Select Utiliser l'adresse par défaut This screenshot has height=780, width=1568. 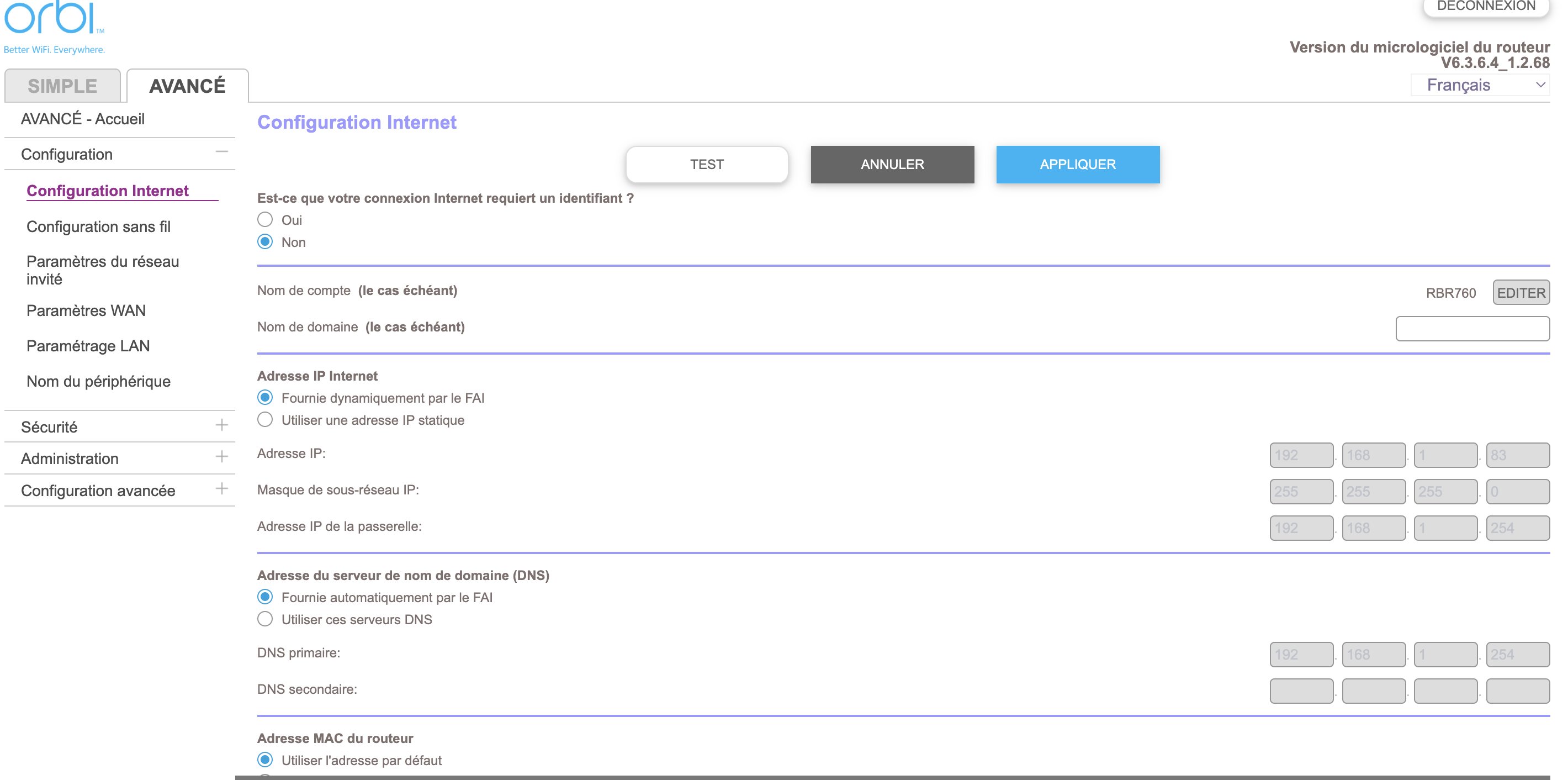tap(265, 760)
